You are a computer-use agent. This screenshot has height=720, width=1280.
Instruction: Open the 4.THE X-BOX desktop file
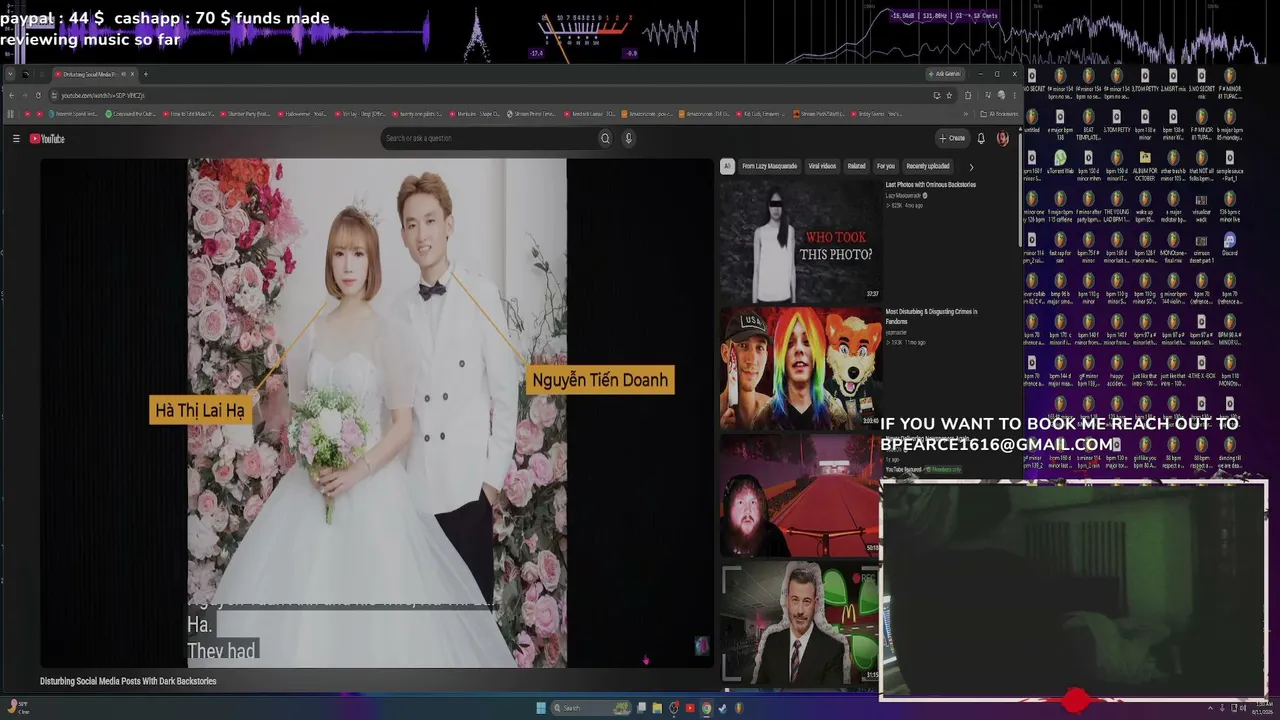point(1202,367)
